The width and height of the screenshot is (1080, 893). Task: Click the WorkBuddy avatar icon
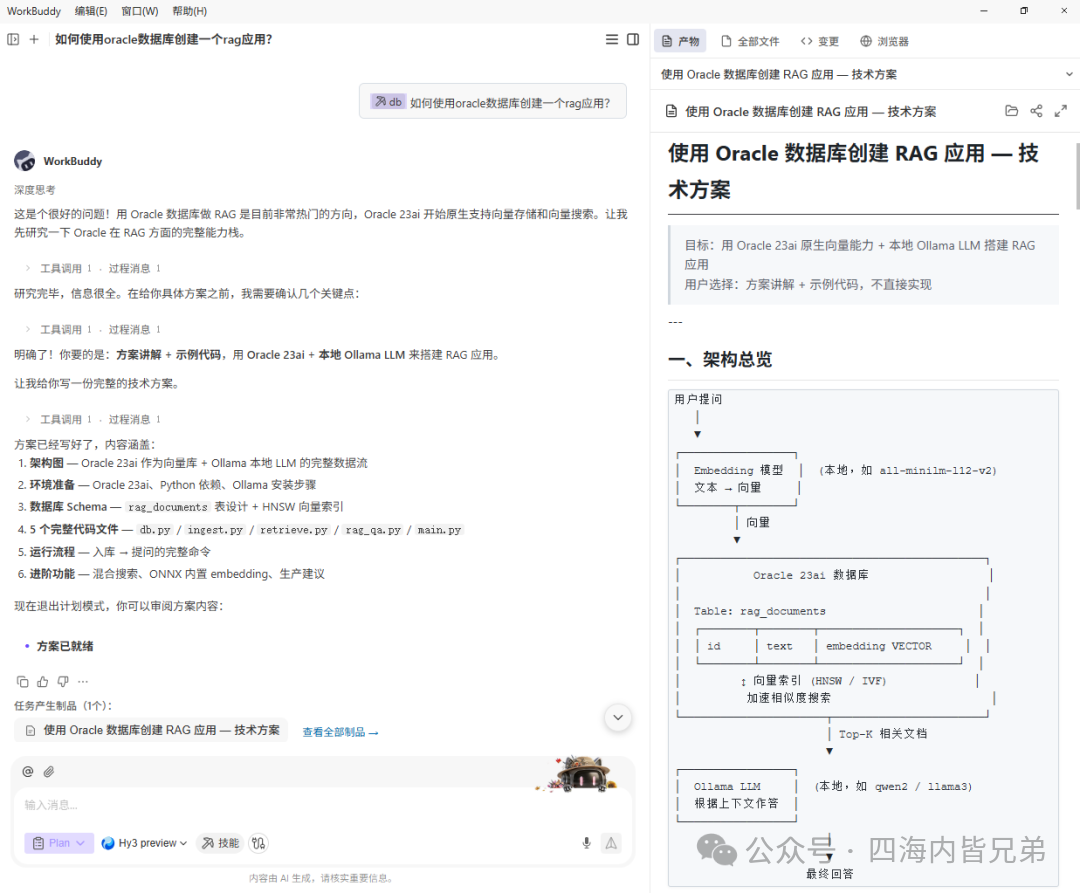pos(25,160)
